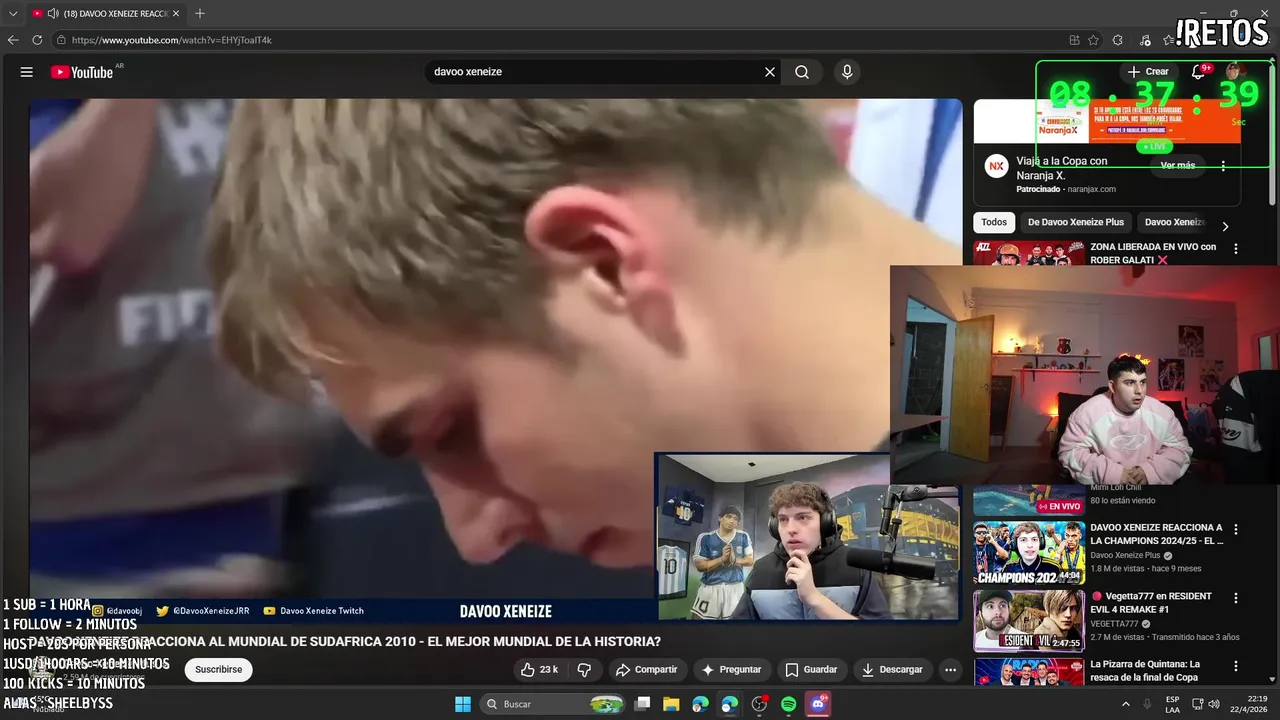Share the video via Compartir
Viewport: 1280px width, 720px height.
tap(646, 669)
